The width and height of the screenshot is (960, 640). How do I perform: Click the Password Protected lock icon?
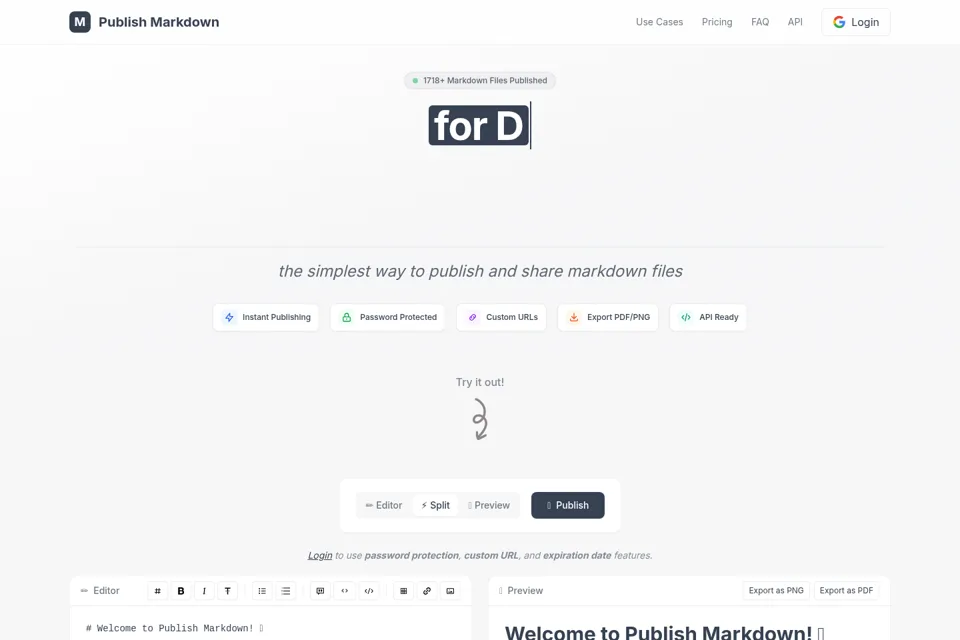click(x=347, y=317)
